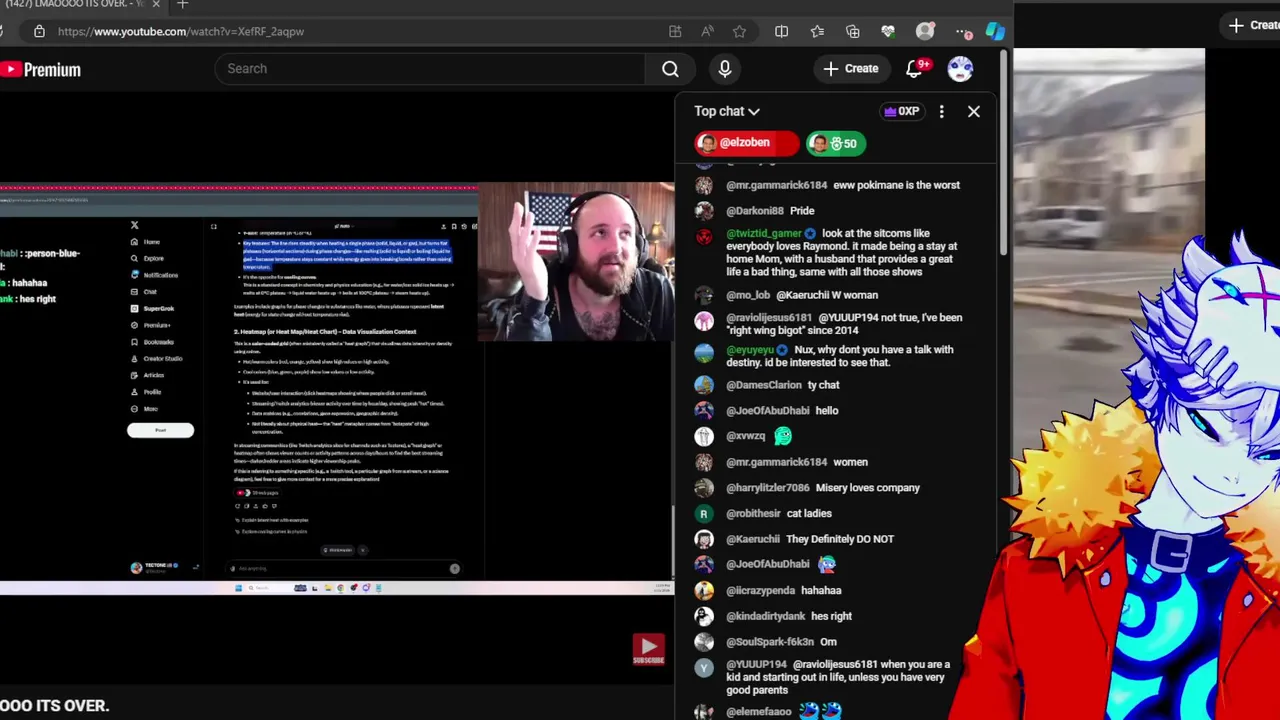
Task: Open browser Settings and more menu
Action: pos(962,31)
